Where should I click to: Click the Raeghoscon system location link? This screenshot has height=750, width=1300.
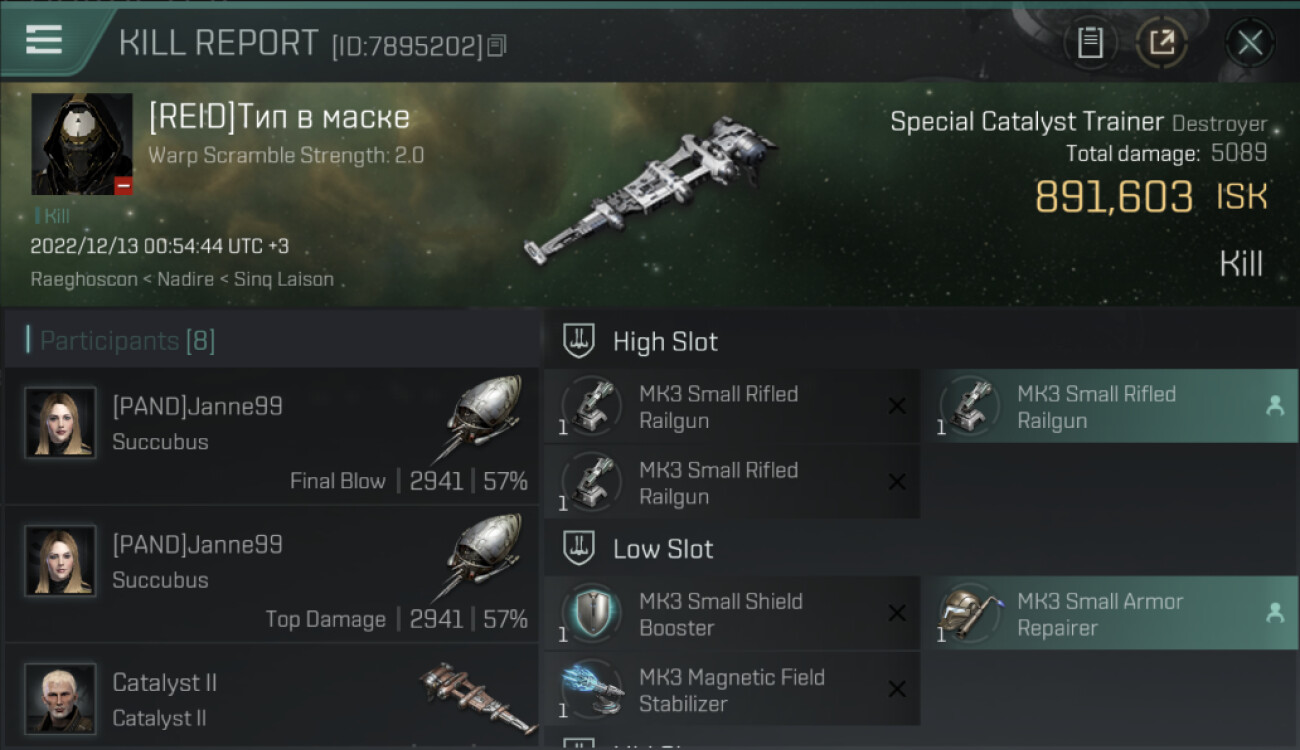[x=84, y=279]
